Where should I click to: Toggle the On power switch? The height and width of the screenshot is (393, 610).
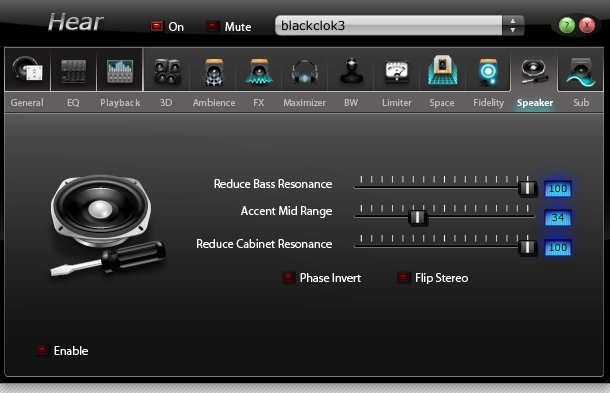(x=157, y=26)
